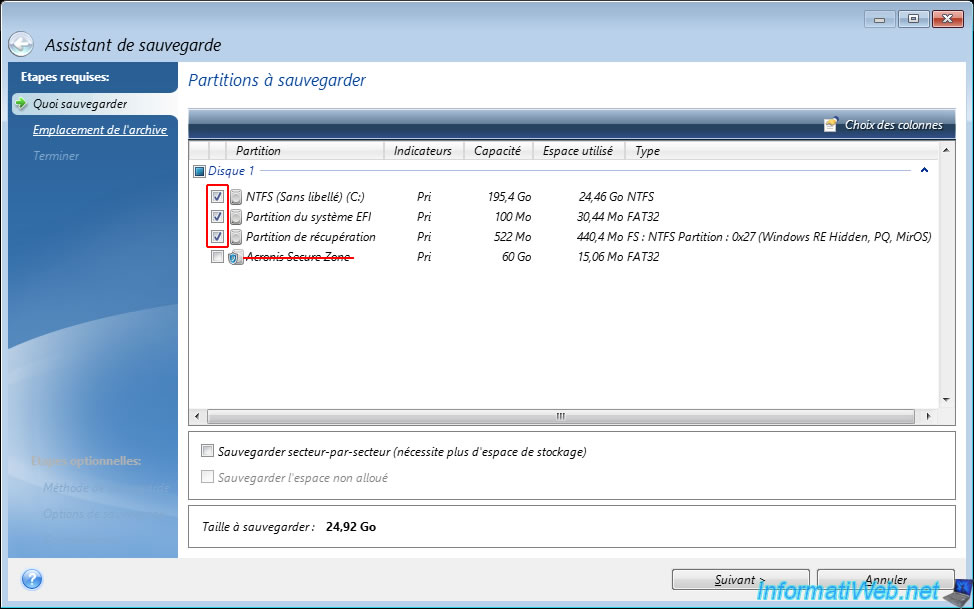Image resolution: width=974 pixels, height=609 pixels.
Task: Click the recovery partition drive icon
Action: (236, 237)
